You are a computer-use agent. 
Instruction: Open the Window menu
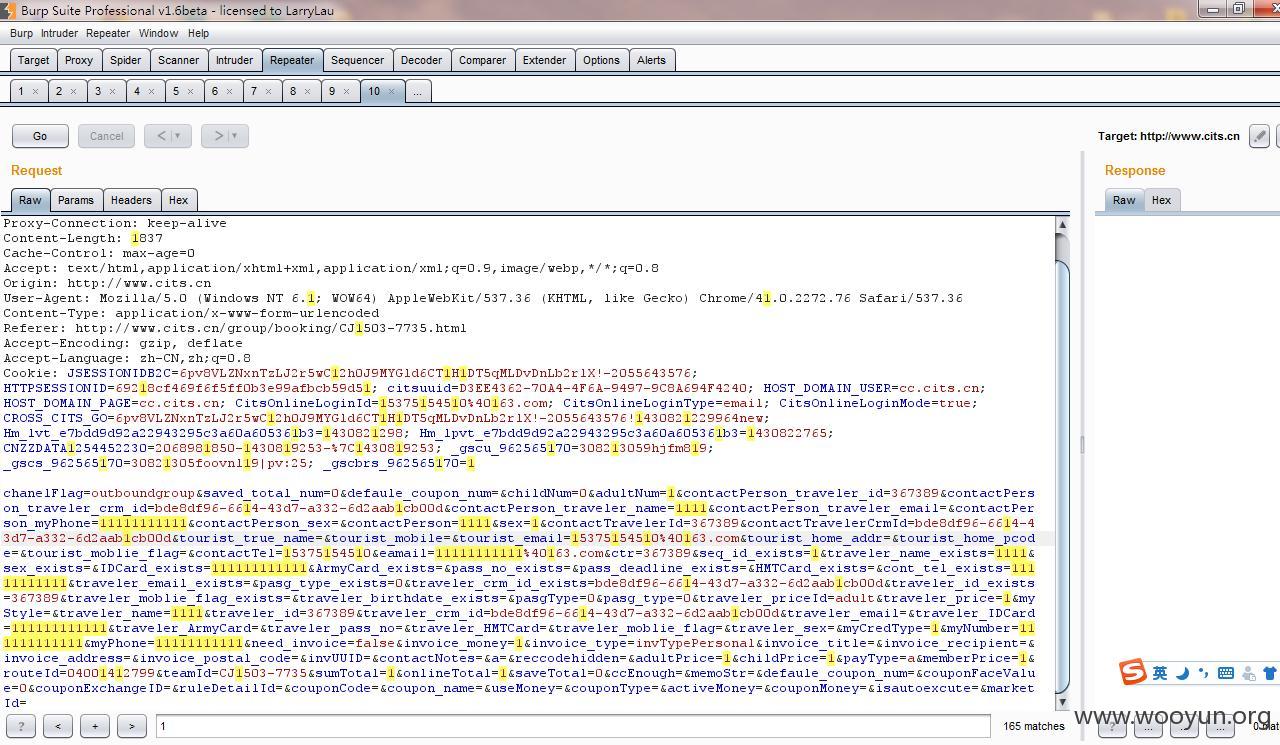[158, 33]
